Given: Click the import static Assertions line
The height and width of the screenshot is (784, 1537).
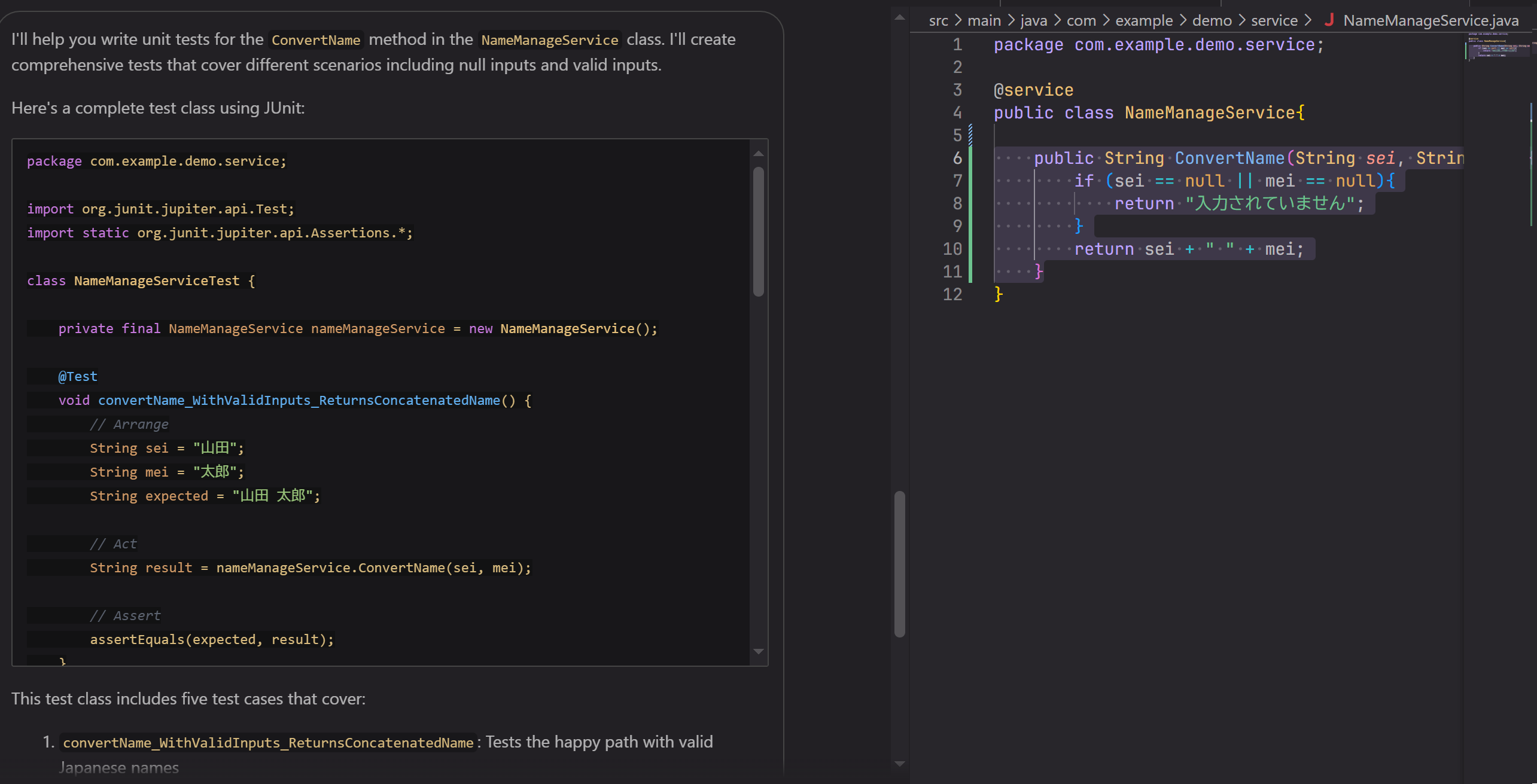Looking at the screenshot, I should (220, 233).
